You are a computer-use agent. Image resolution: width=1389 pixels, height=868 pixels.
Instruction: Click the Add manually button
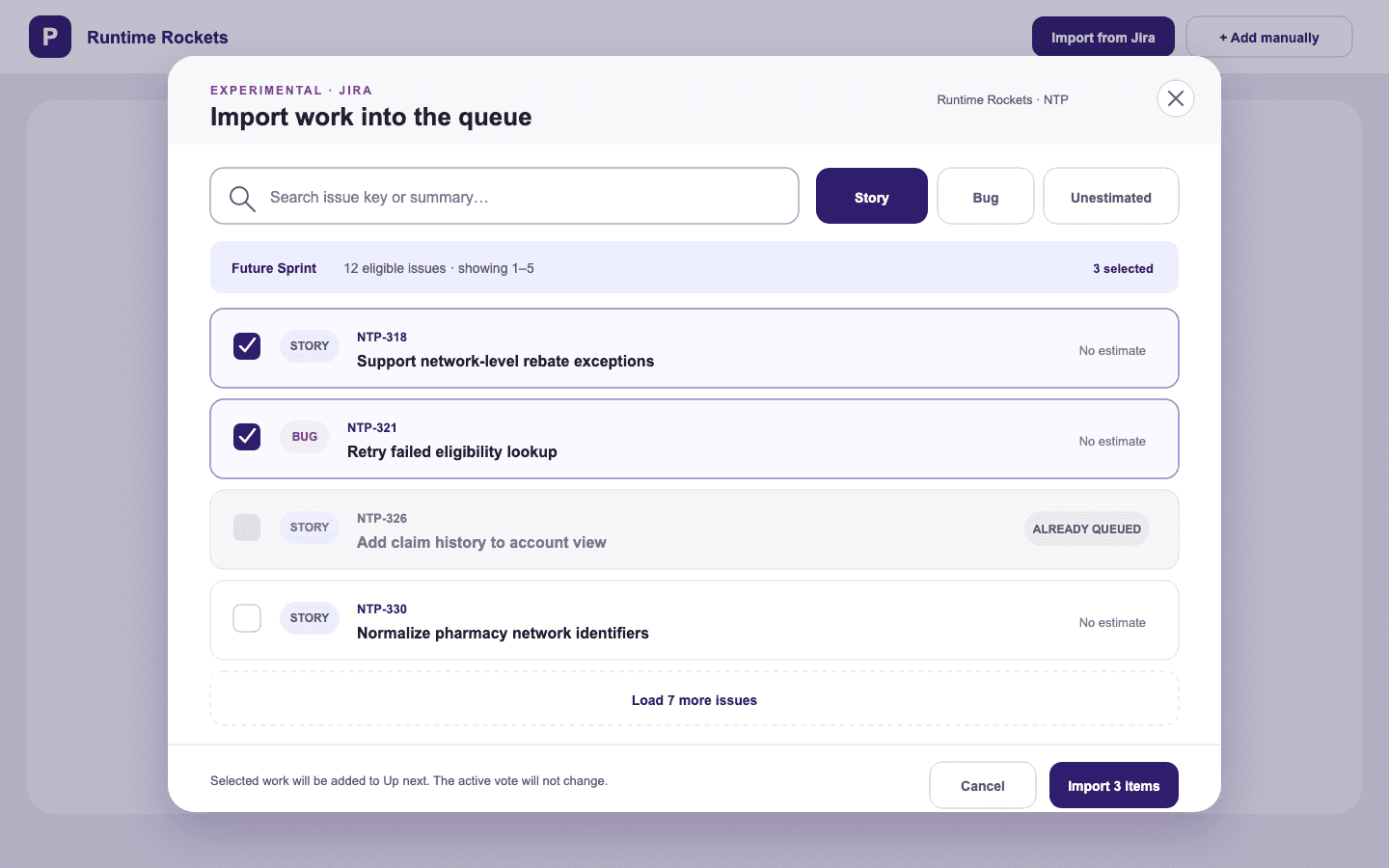pyautogui.click(x=1269, y=38)
